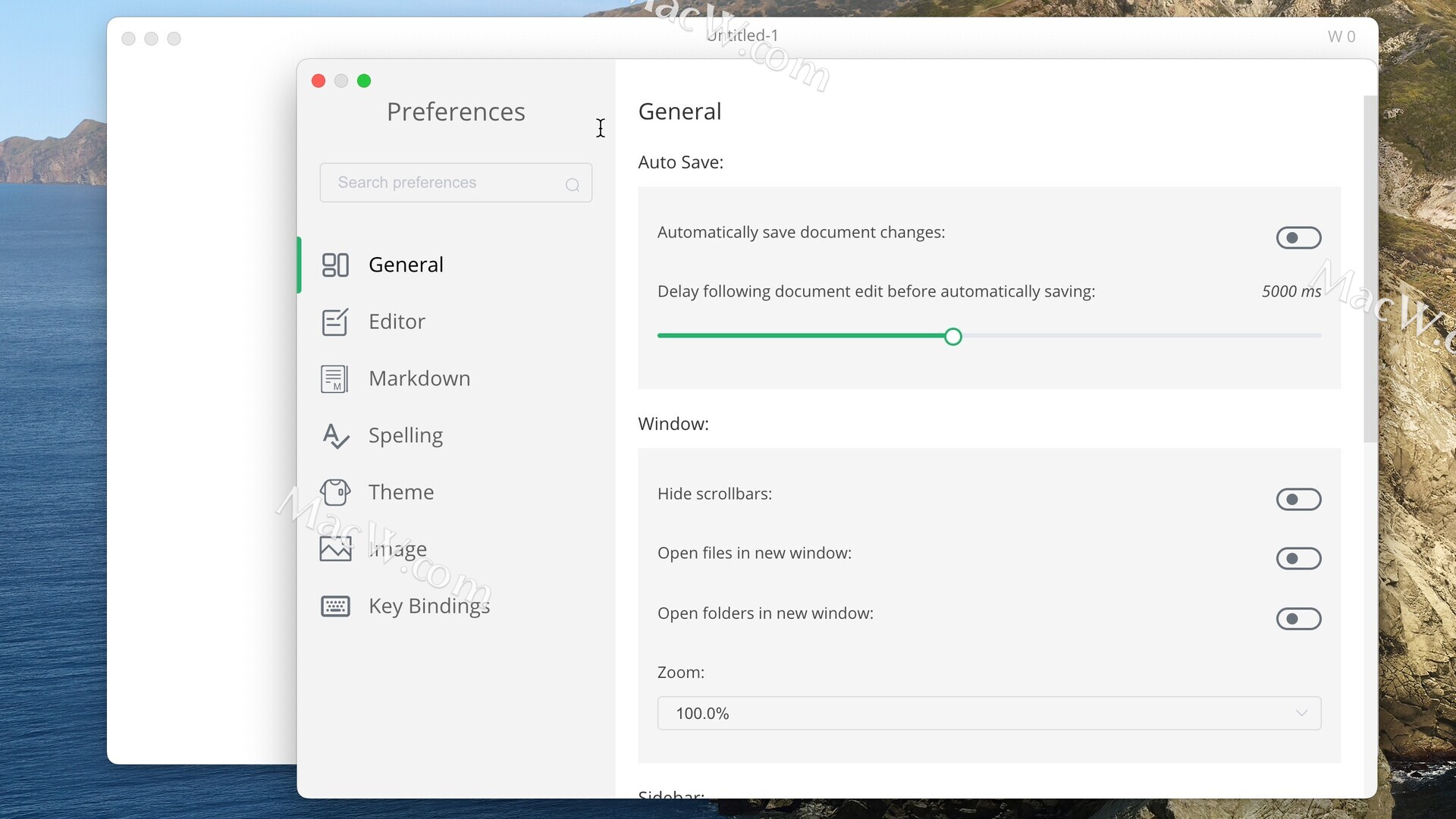Enable Open folders in new window switch
This screenshot has width=1456, height=819.
1298,619
